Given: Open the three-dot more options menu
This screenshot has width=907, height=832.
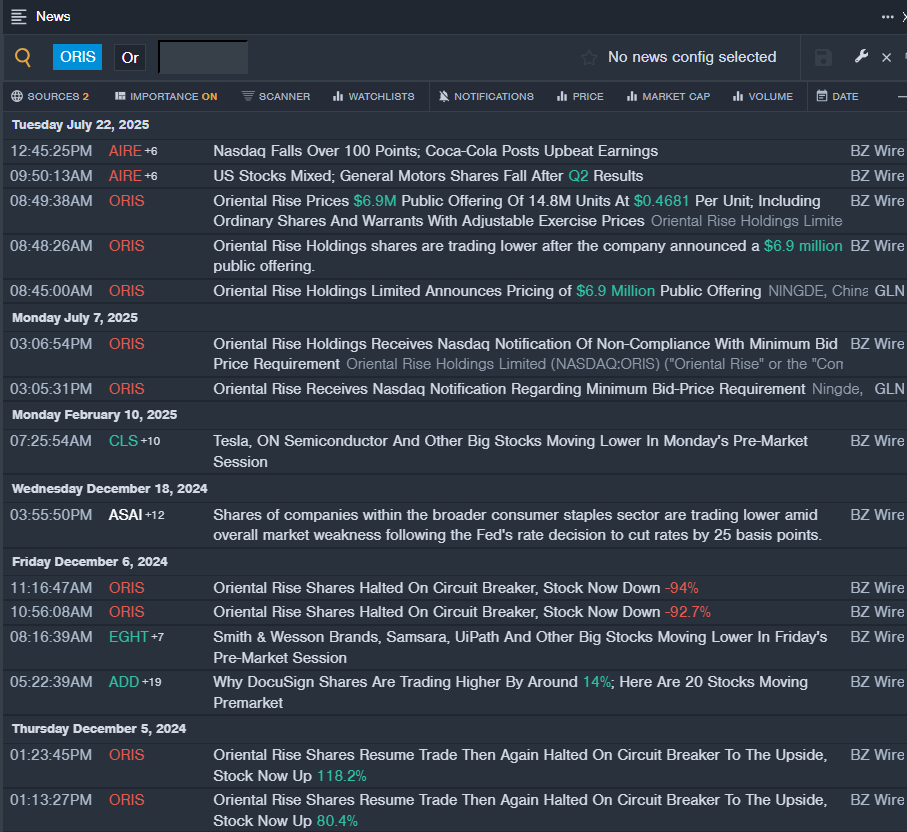Looking at the screenshot, I should (887, 17).
